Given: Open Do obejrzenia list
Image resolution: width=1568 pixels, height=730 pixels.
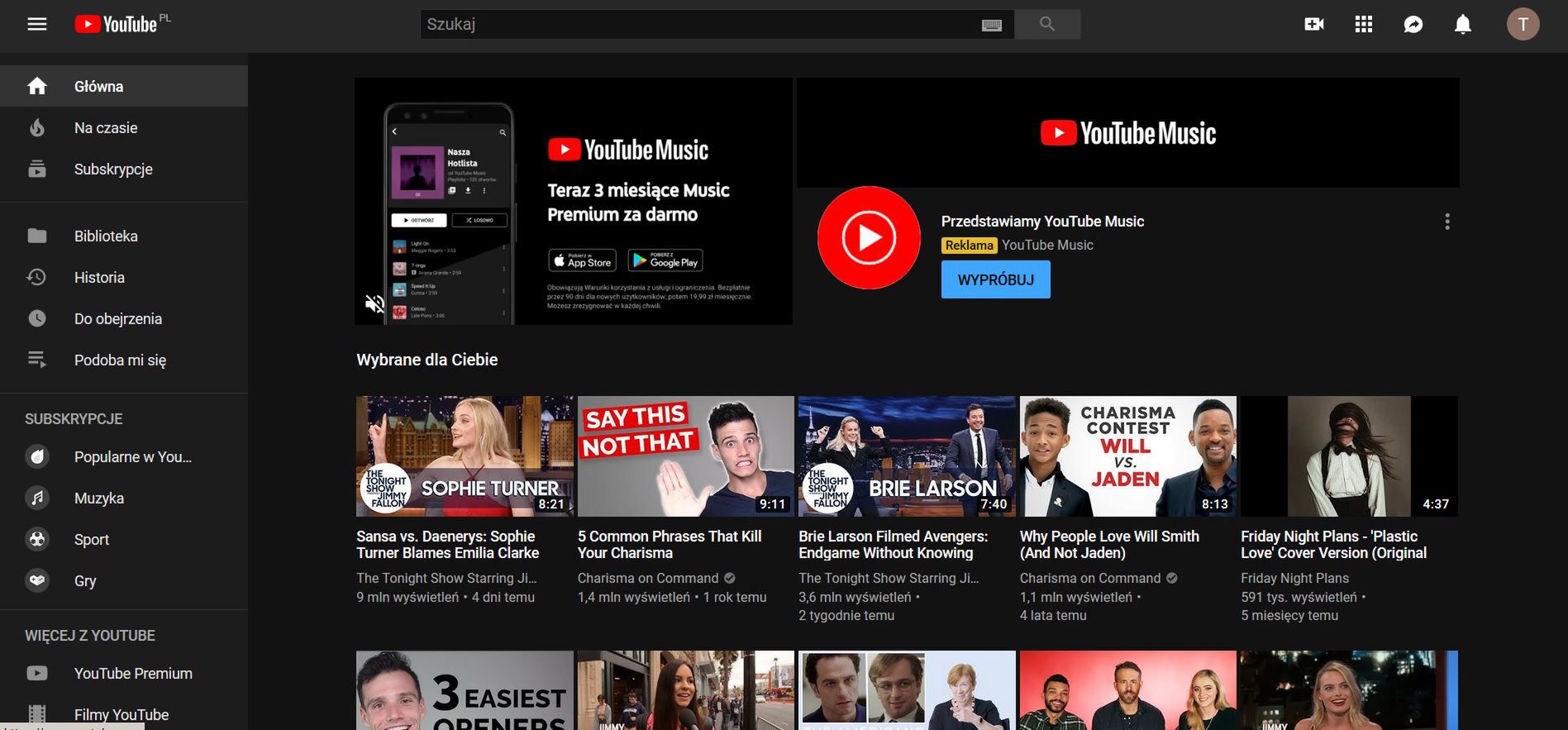Looking at the screenshot, I should pyautogui.click(x=124, y=318).
